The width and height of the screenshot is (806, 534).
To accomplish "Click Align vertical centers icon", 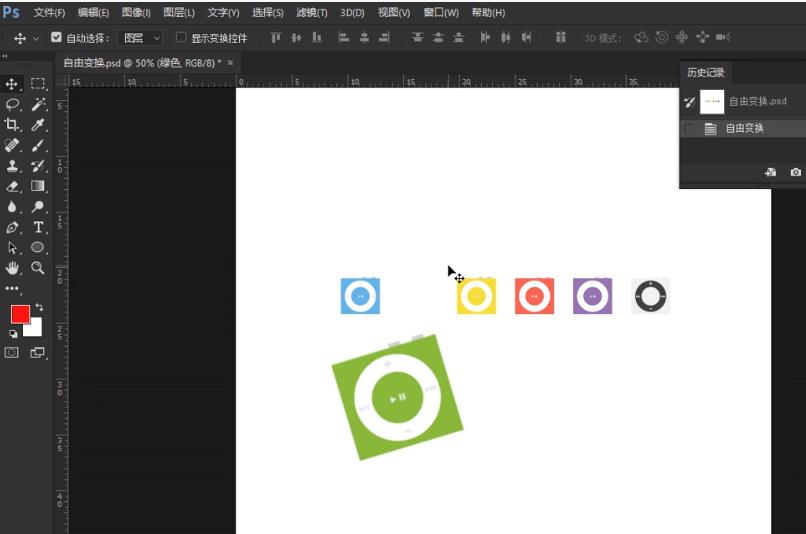I will tap(297, 38).
